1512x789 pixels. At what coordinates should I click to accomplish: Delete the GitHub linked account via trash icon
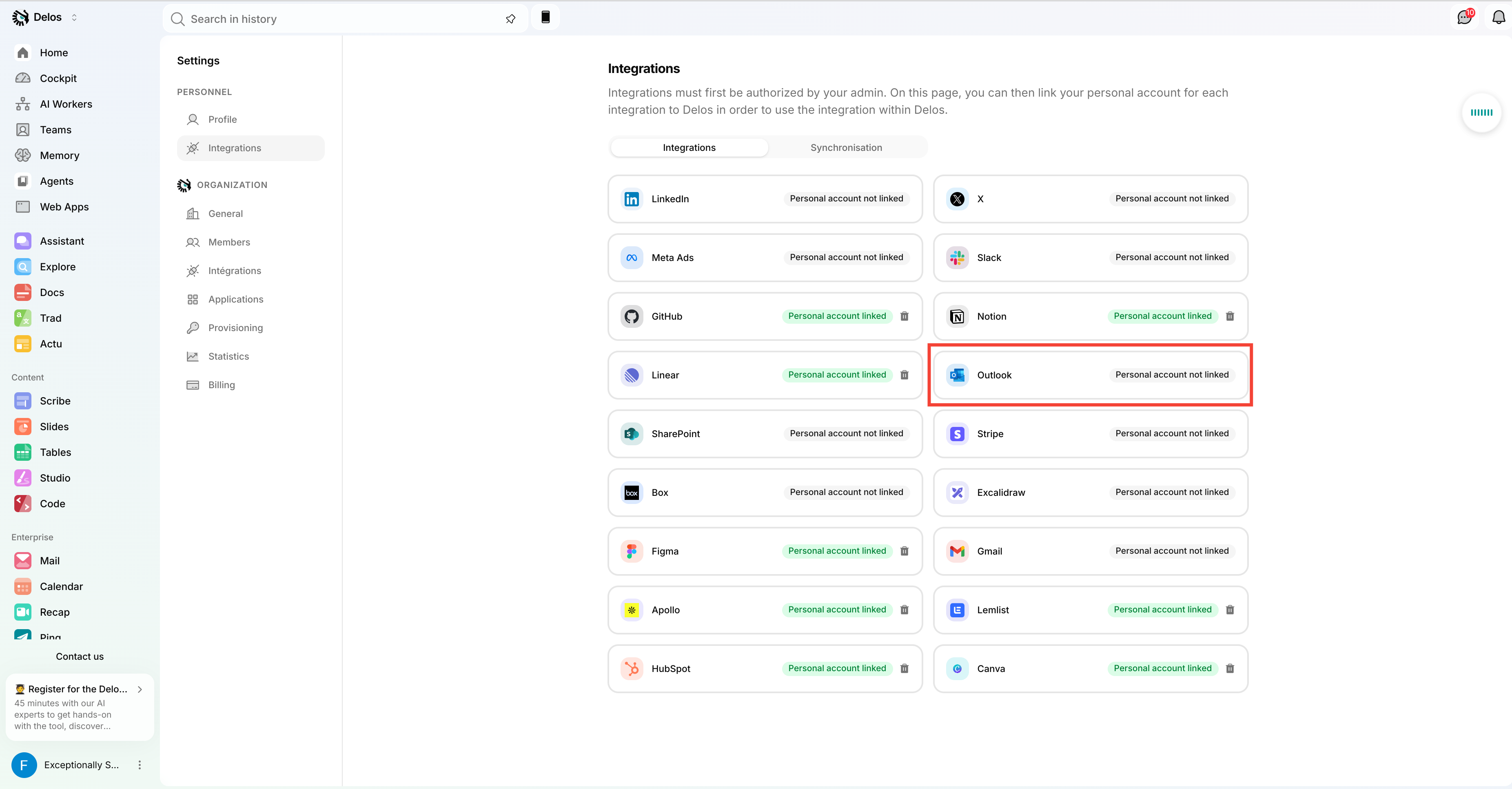click(x=905, y=316)
